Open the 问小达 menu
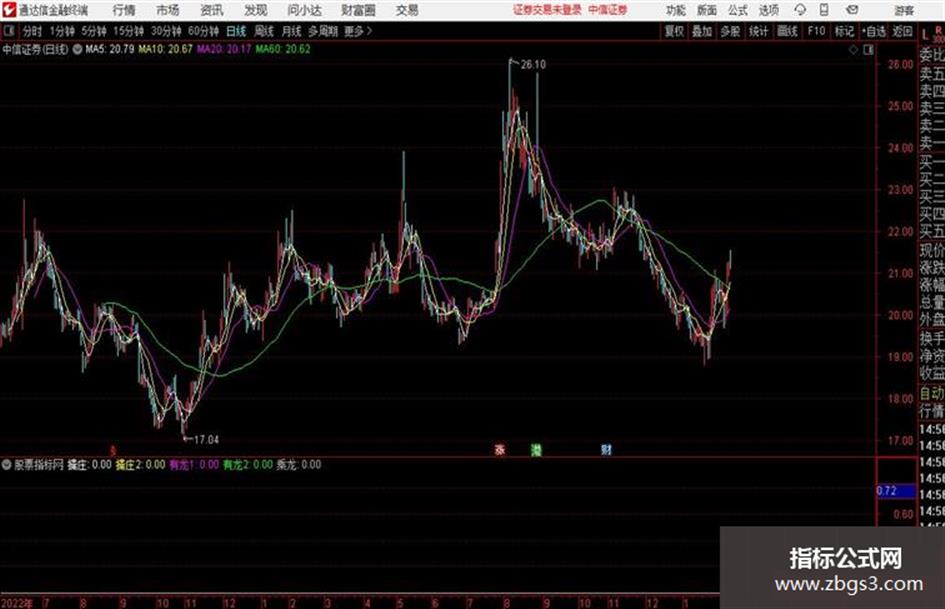This screenshot has height=609, width=945. (304, 10)
